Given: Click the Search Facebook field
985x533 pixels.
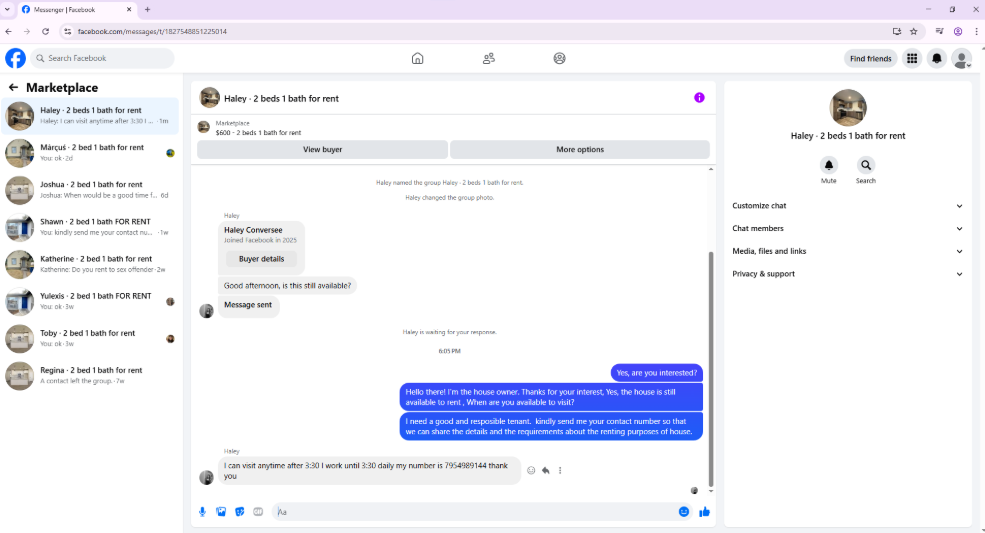Looking at the screenshot, I should tap(102, 58).
